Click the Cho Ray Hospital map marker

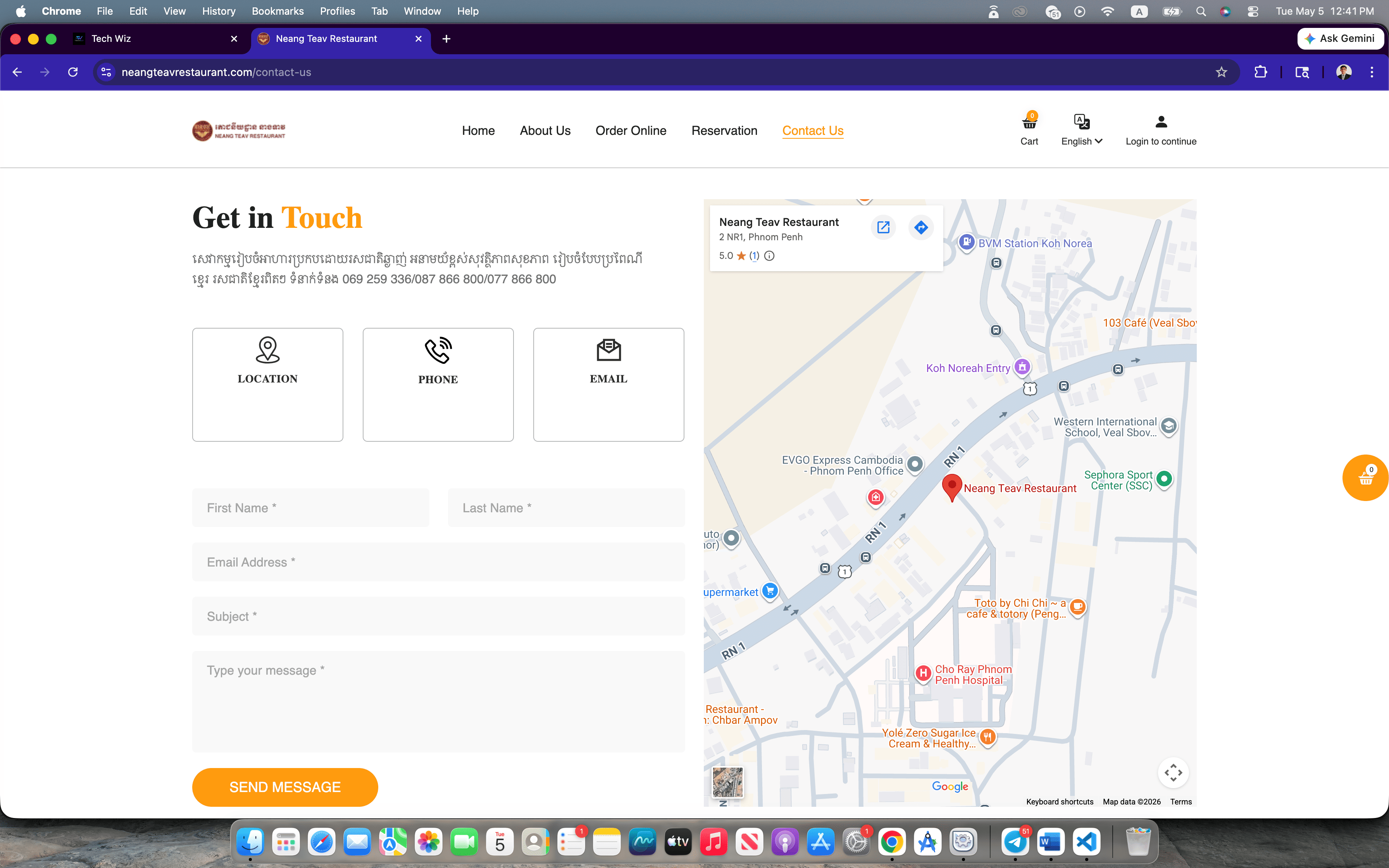923,673
